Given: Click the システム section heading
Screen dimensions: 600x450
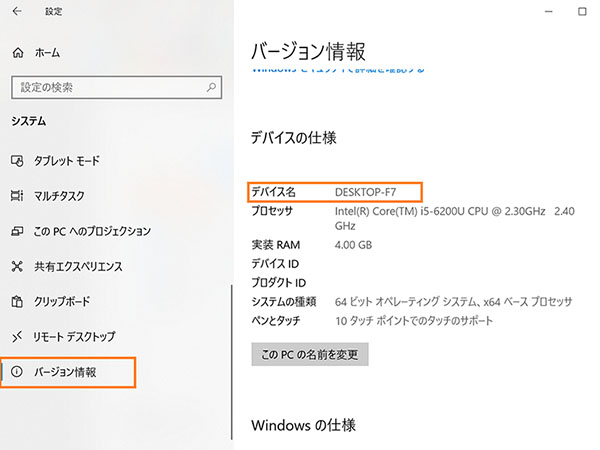Looking at the screenshot, I should 29,121.
